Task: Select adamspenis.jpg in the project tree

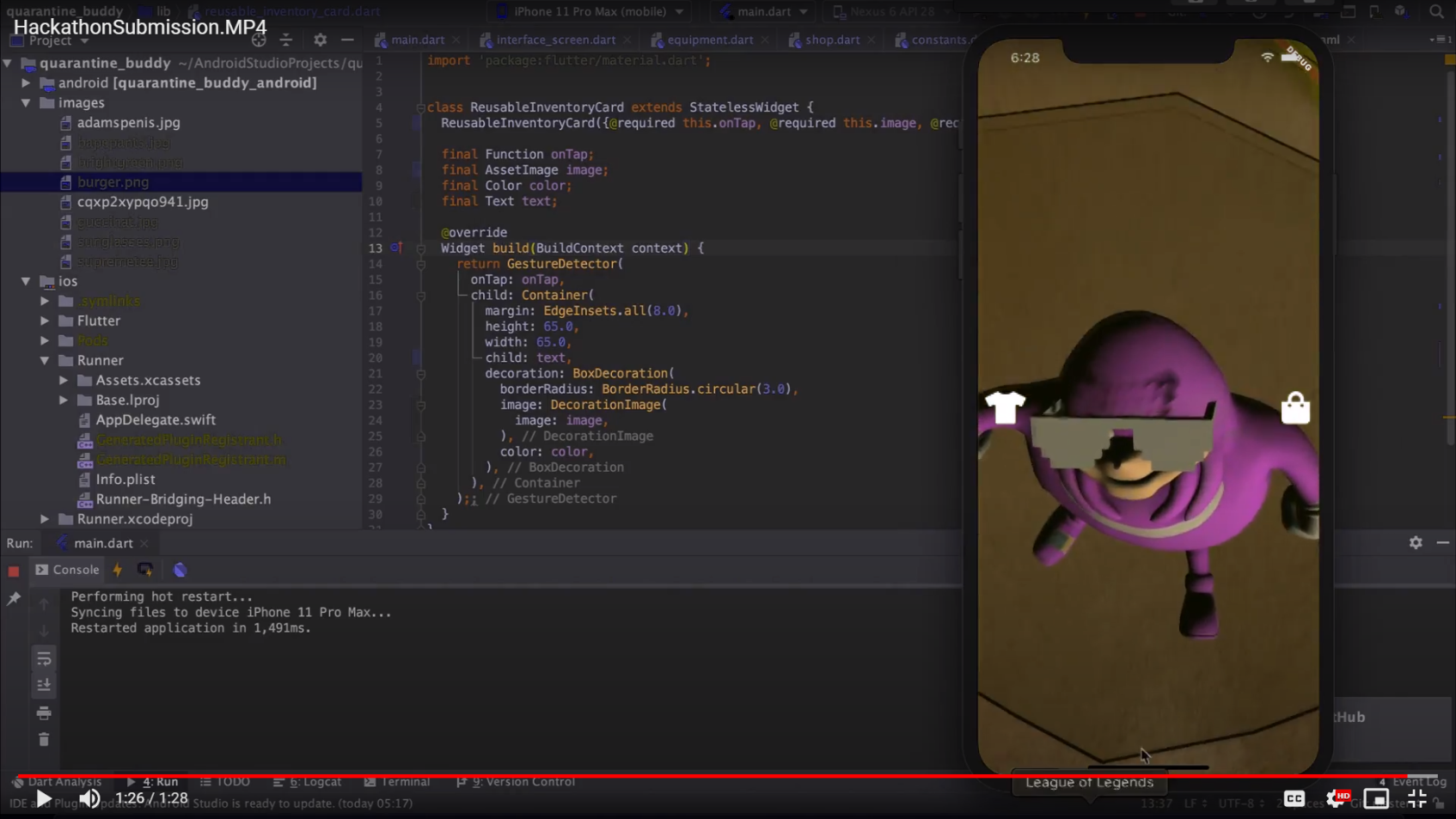Action: [128, 123]
